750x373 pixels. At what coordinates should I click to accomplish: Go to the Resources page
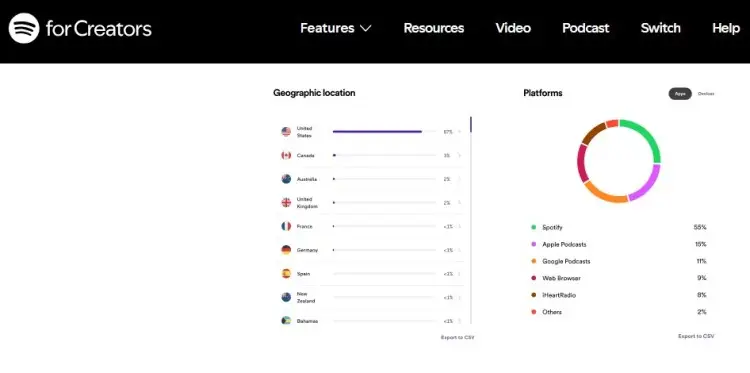tap(433, 28)
